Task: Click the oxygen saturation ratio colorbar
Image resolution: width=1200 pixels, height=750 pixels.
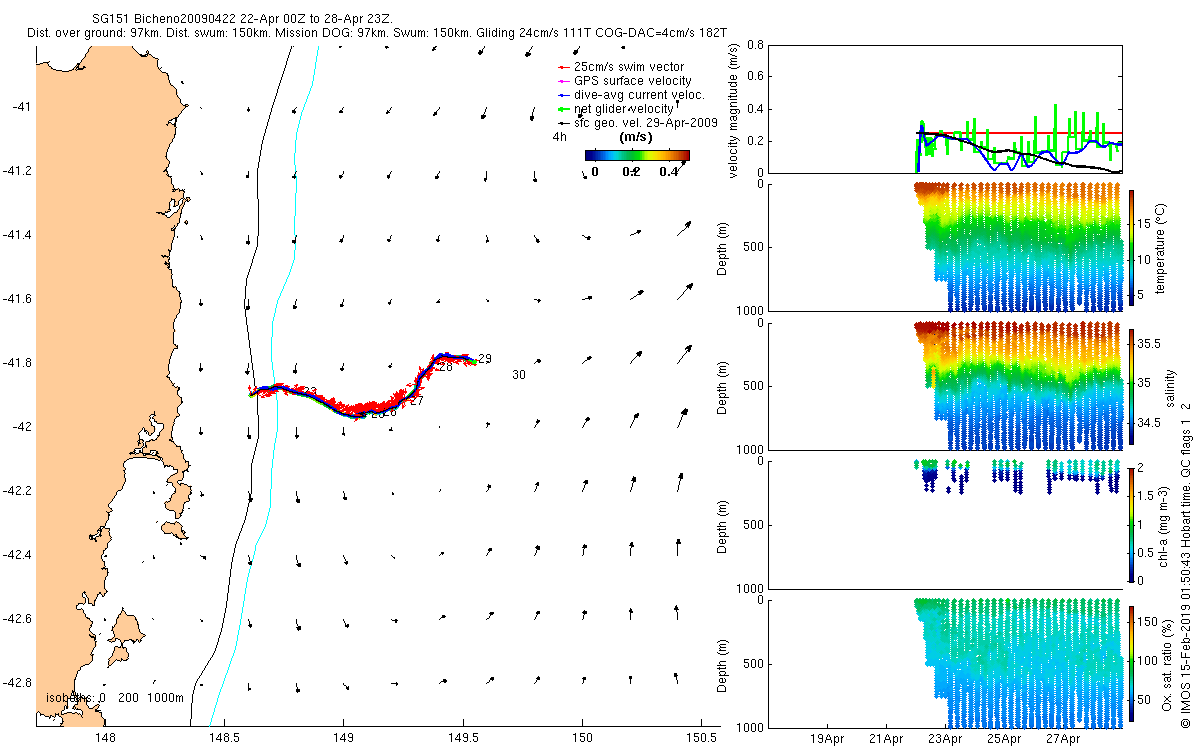Action: [1132, 663]
